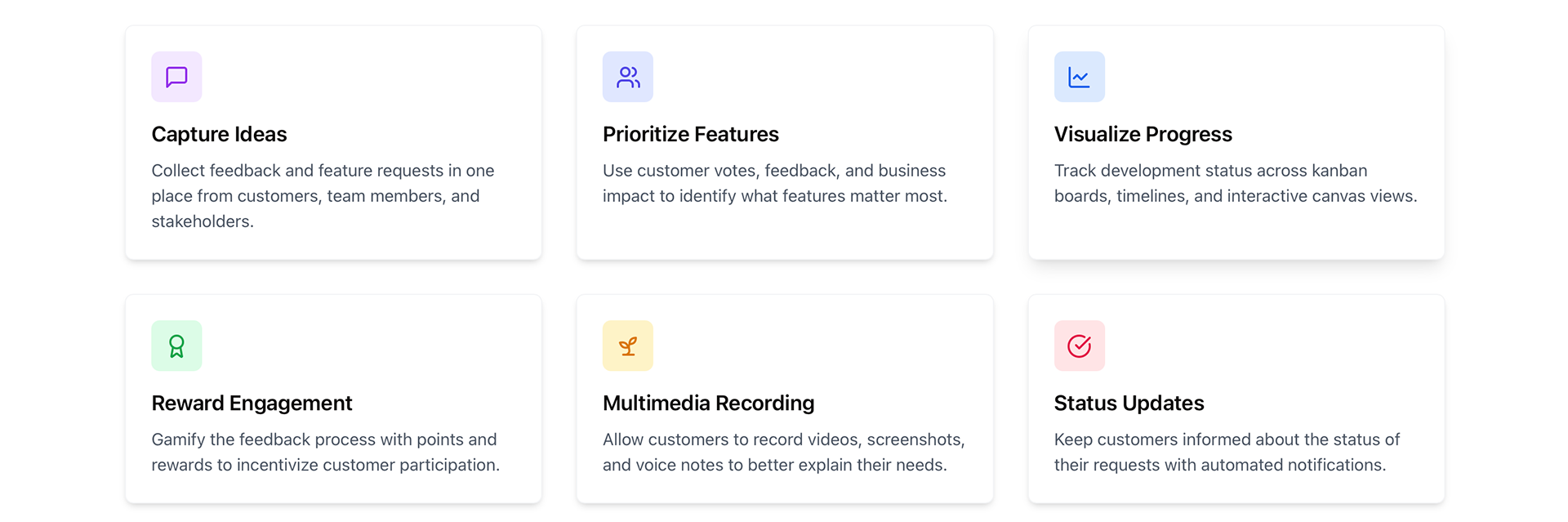Viewport: 1568px width, 522px height.
Task: Select the Capture Ideas heading
Action: pos(219,134)
